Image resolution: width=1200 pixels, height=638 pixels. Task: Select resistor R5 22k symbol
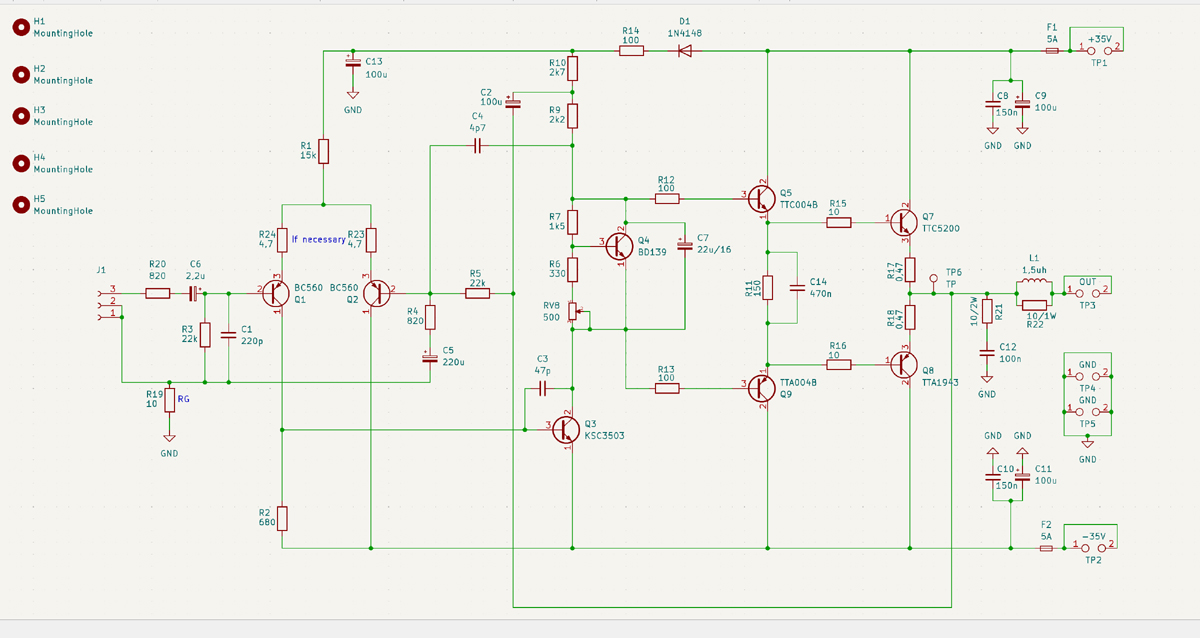point(477,293)
